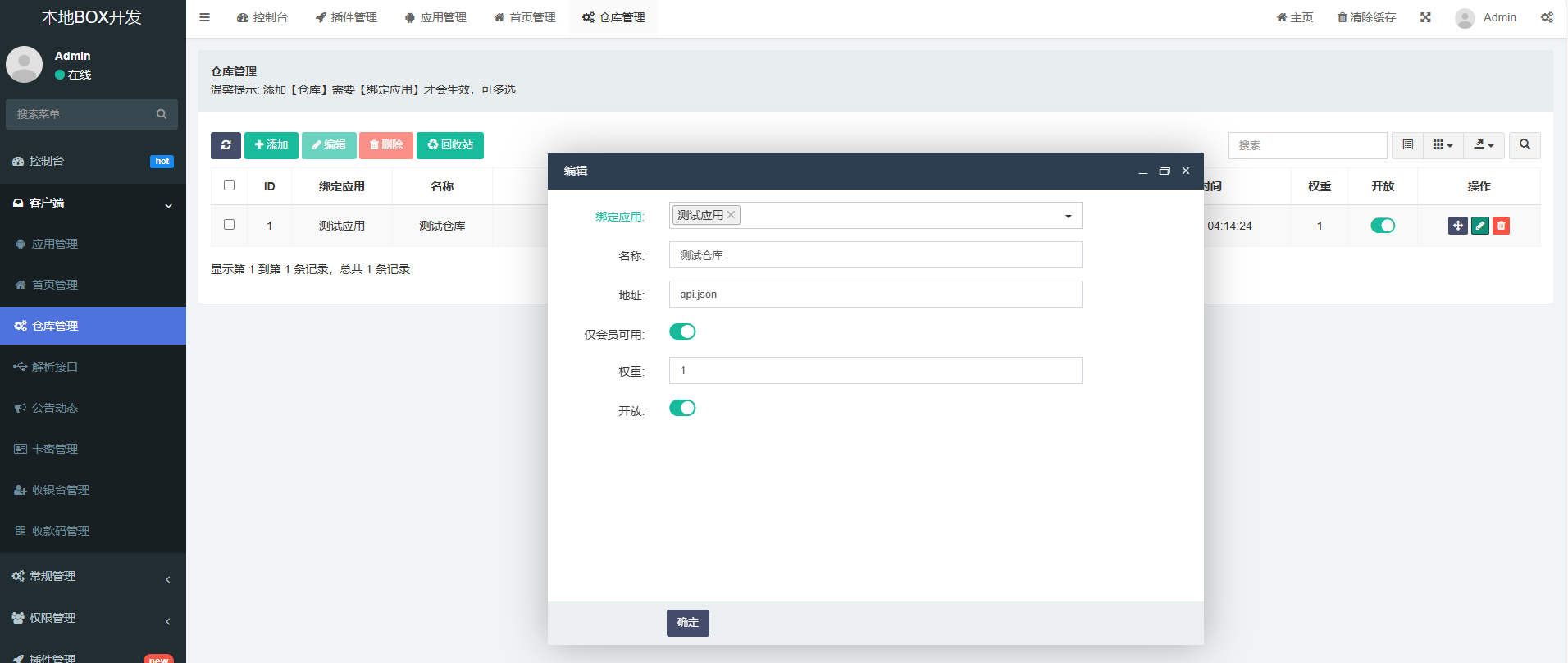Focus the 搜索菜单 sidebar search field
Viewport: 1568px width, 663px height.
tap(80, 114)
